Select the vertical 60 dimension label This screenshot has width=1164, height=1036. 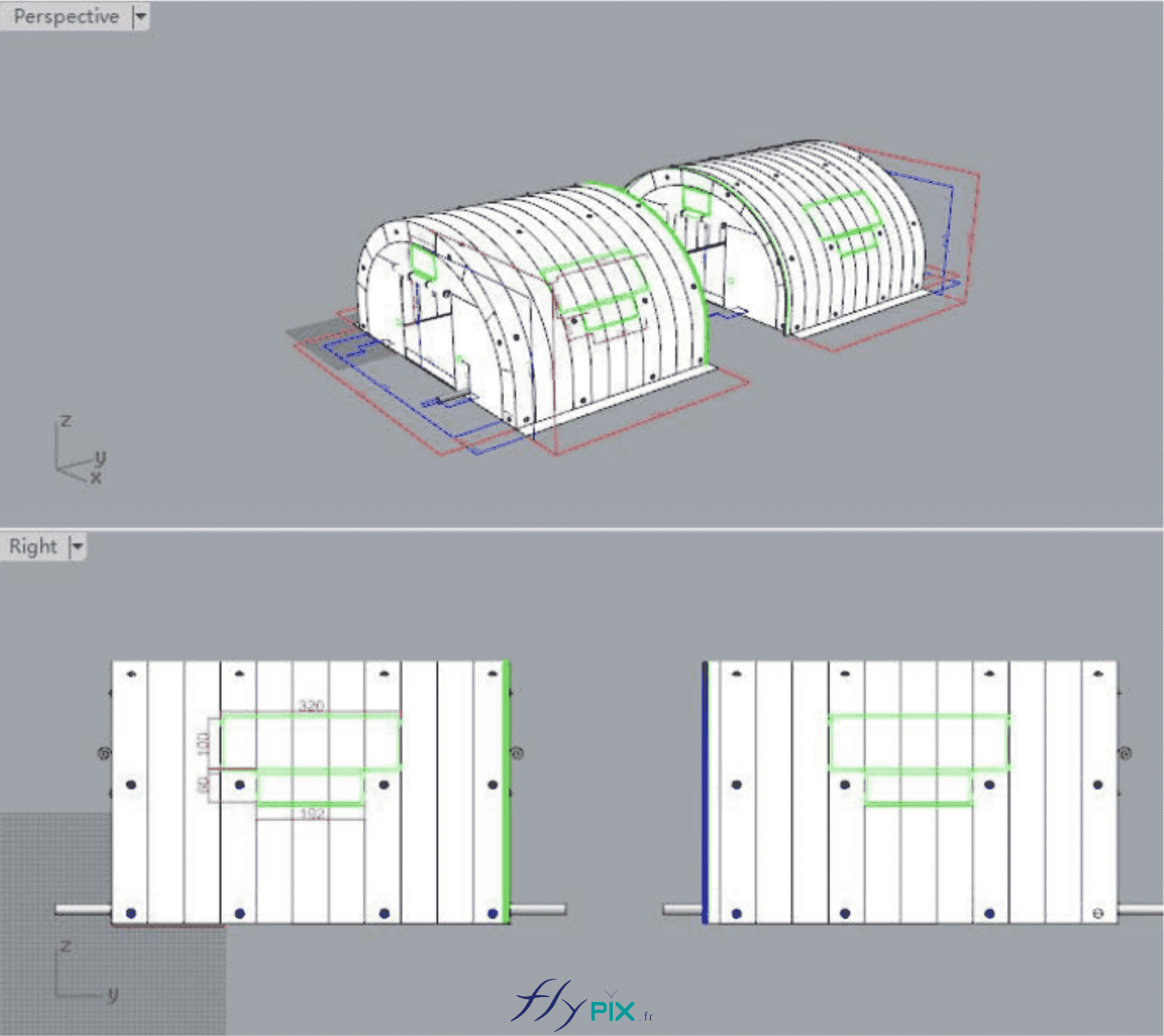(x=202, y=785)
